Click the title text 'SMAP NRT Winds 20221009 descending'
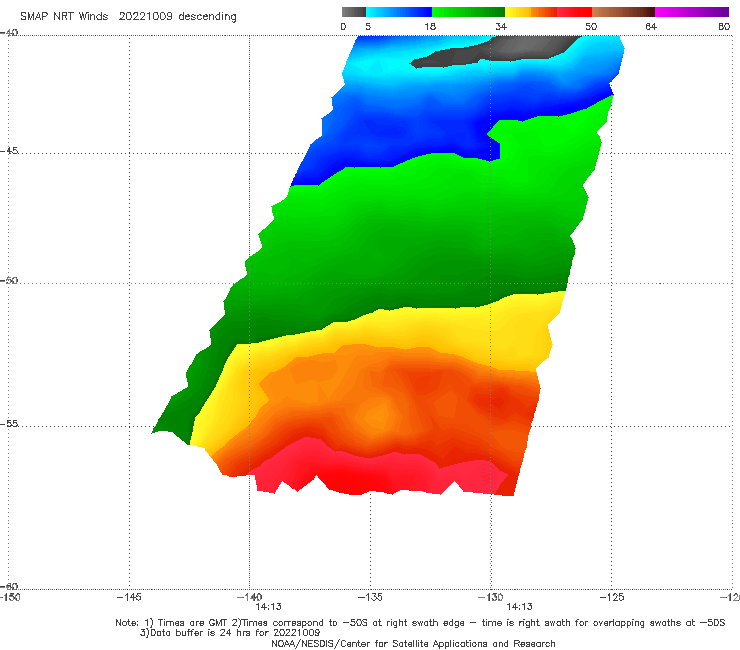Screen dimensions: 740x650 [x=128, y=16]
